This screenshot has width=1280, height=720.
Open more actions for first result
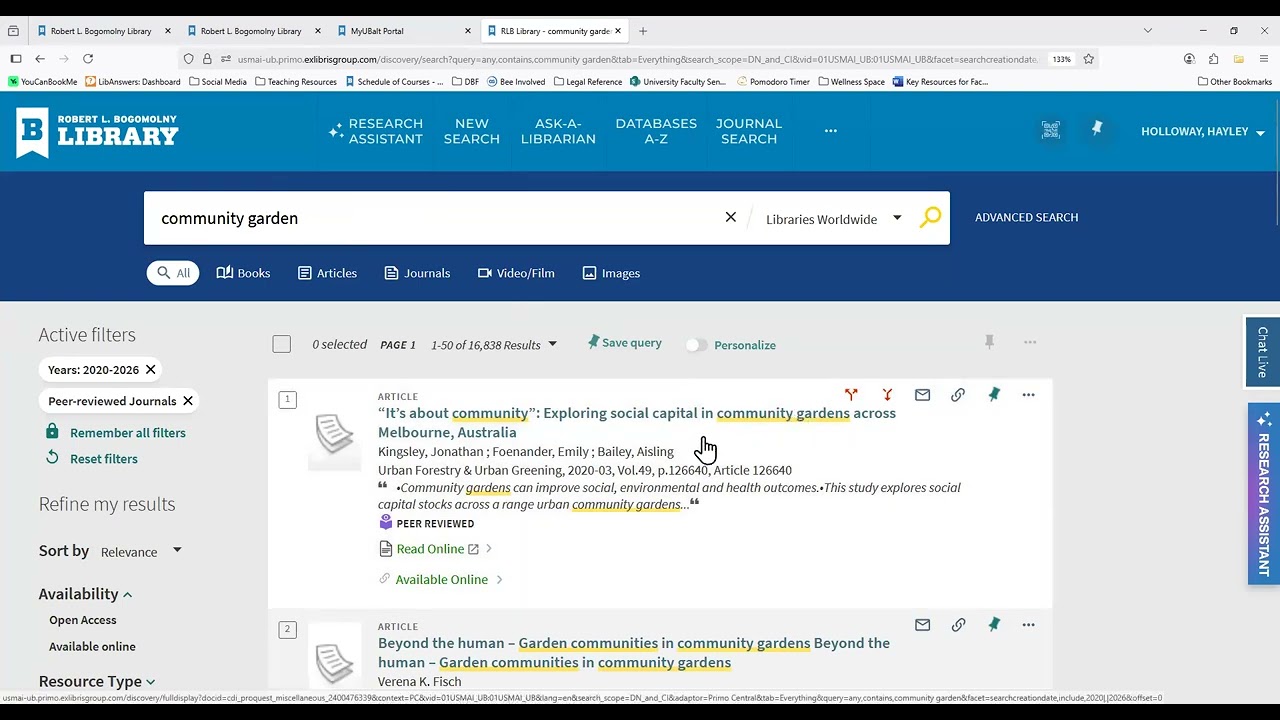pyautogui.click(x=1028, y=395)
